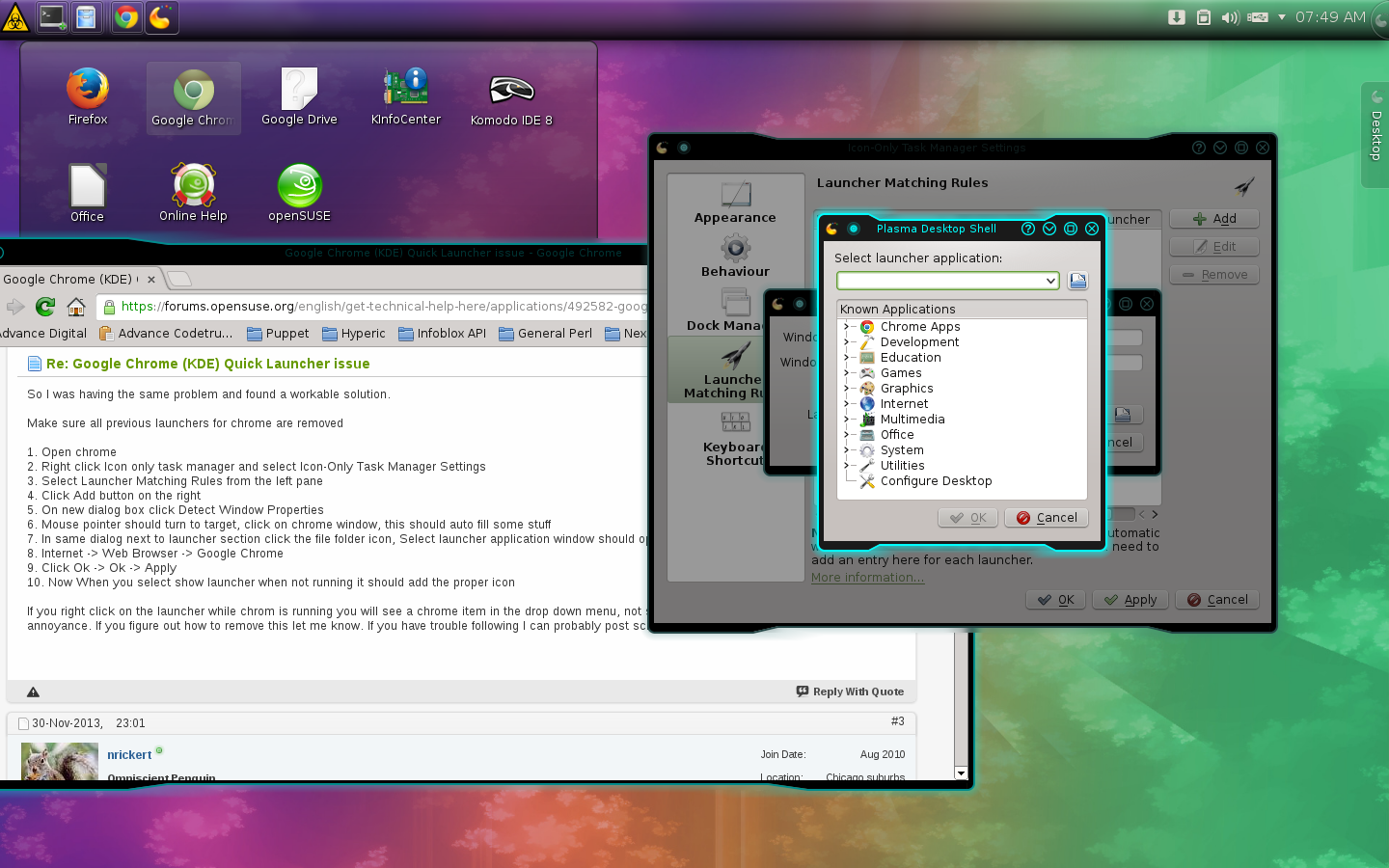Open a new Chrome tab

179,279
